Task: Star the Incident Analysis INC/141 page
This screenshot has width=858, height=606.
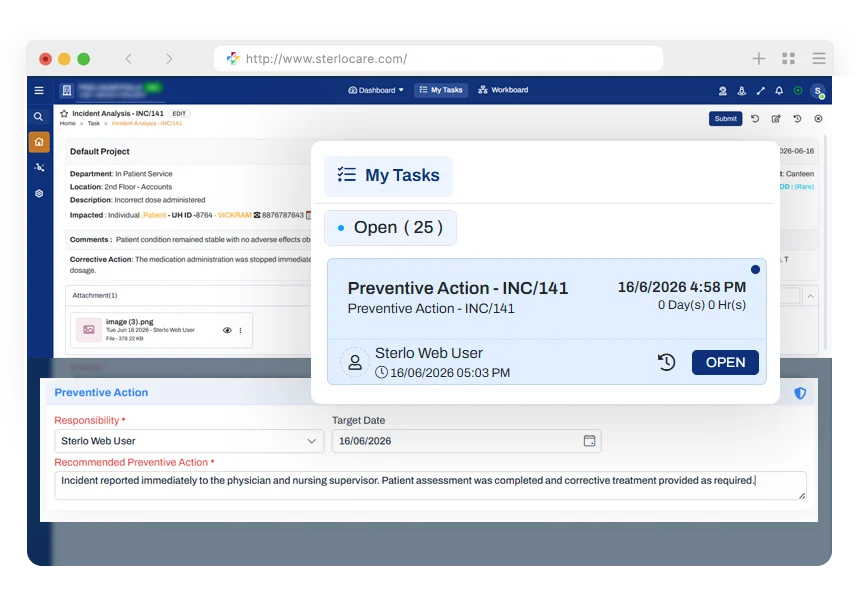Action: click(x=64, y=113)
